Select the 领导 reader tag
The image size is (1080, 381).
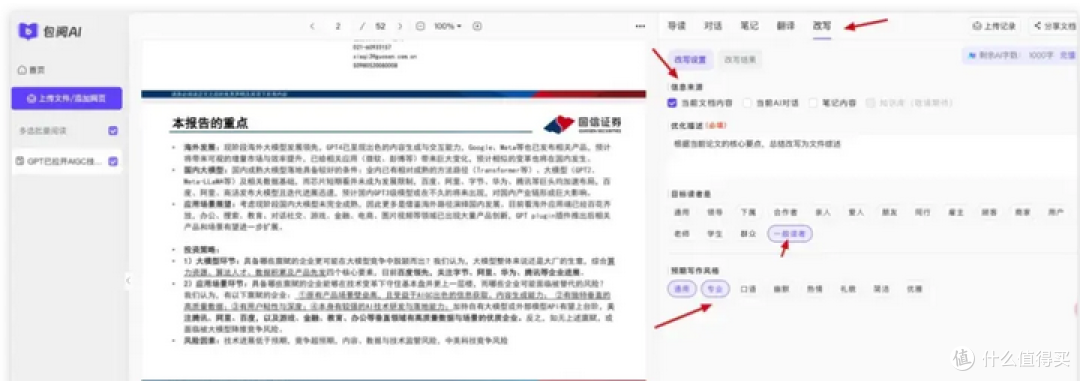tap(715, 213)
